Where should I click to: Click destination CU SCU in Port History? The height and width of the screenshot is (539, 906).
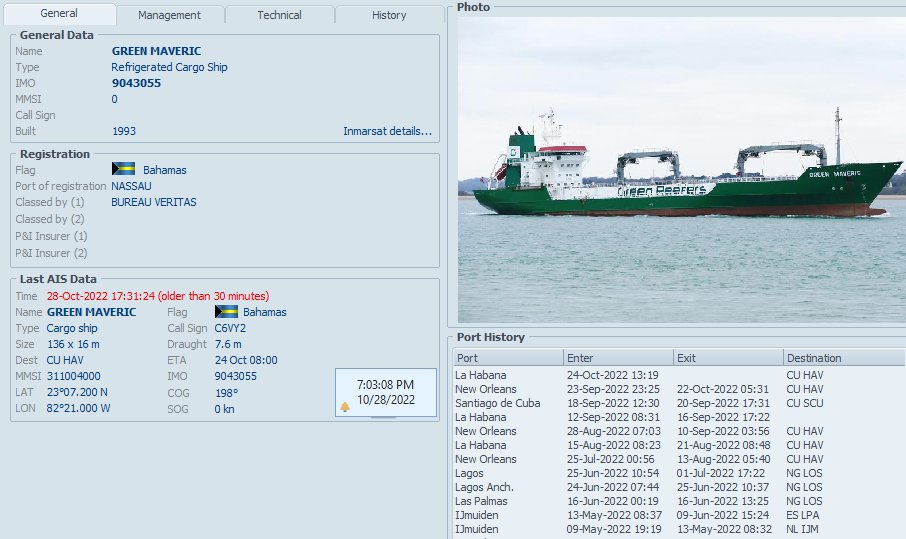pyautogui.click(x=804, y=403)
